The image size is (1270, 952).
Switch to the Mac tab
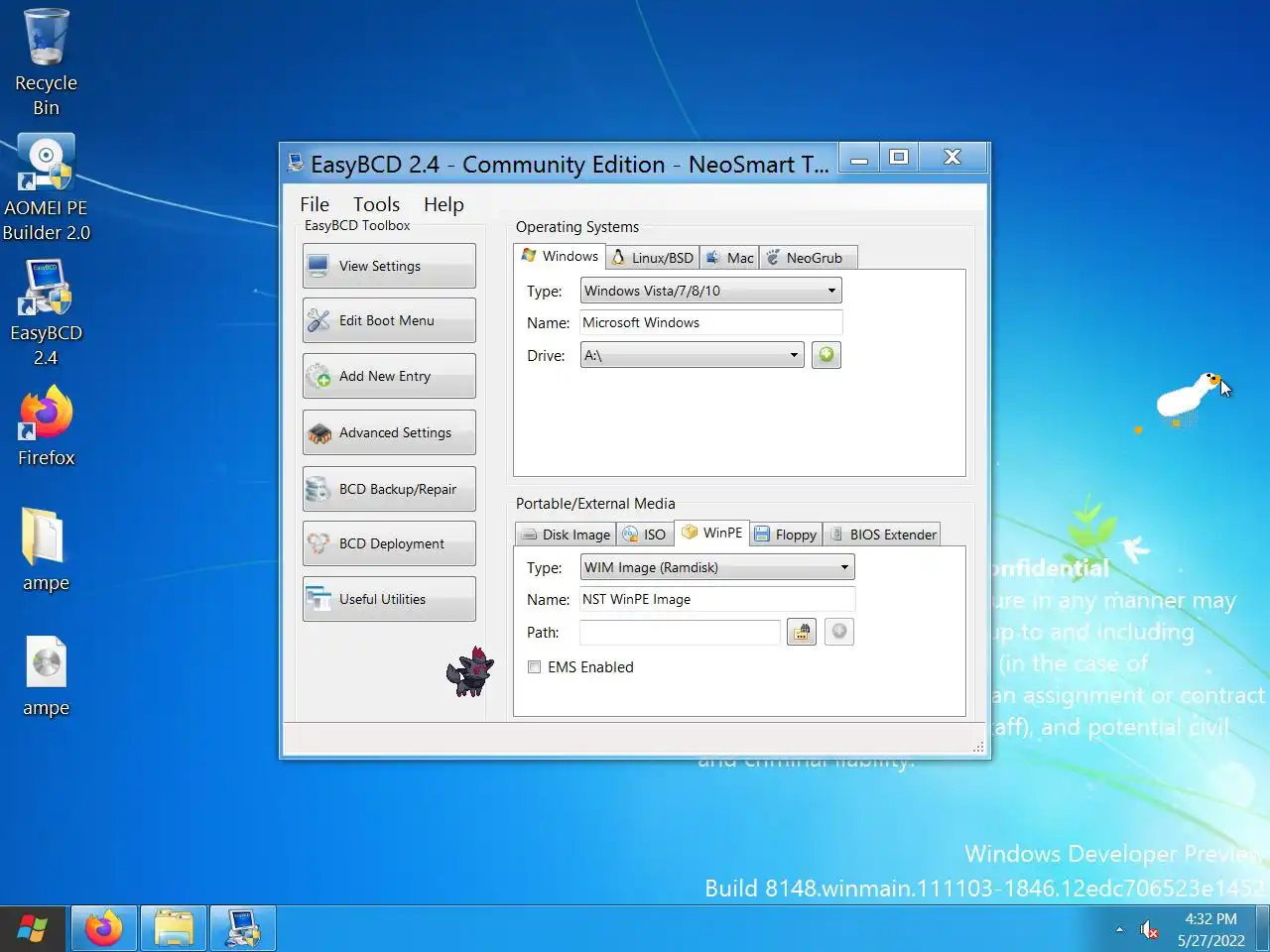click(x=728, y=258)
